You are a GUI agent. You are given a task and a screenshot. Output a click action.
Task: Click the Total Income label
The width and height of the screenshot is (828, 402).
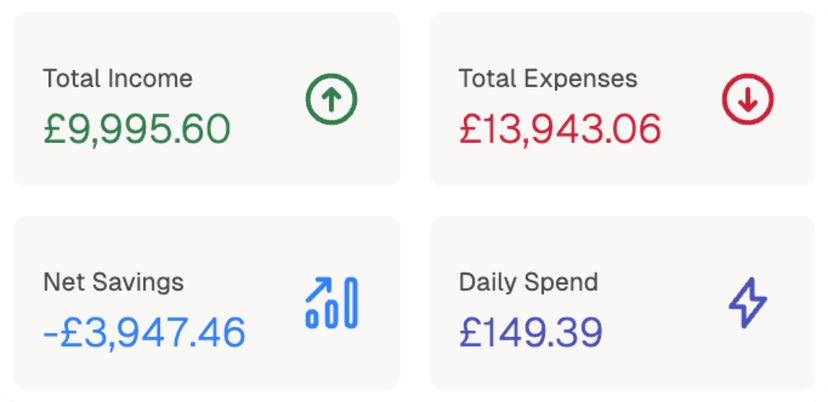(x=118, y=79)
